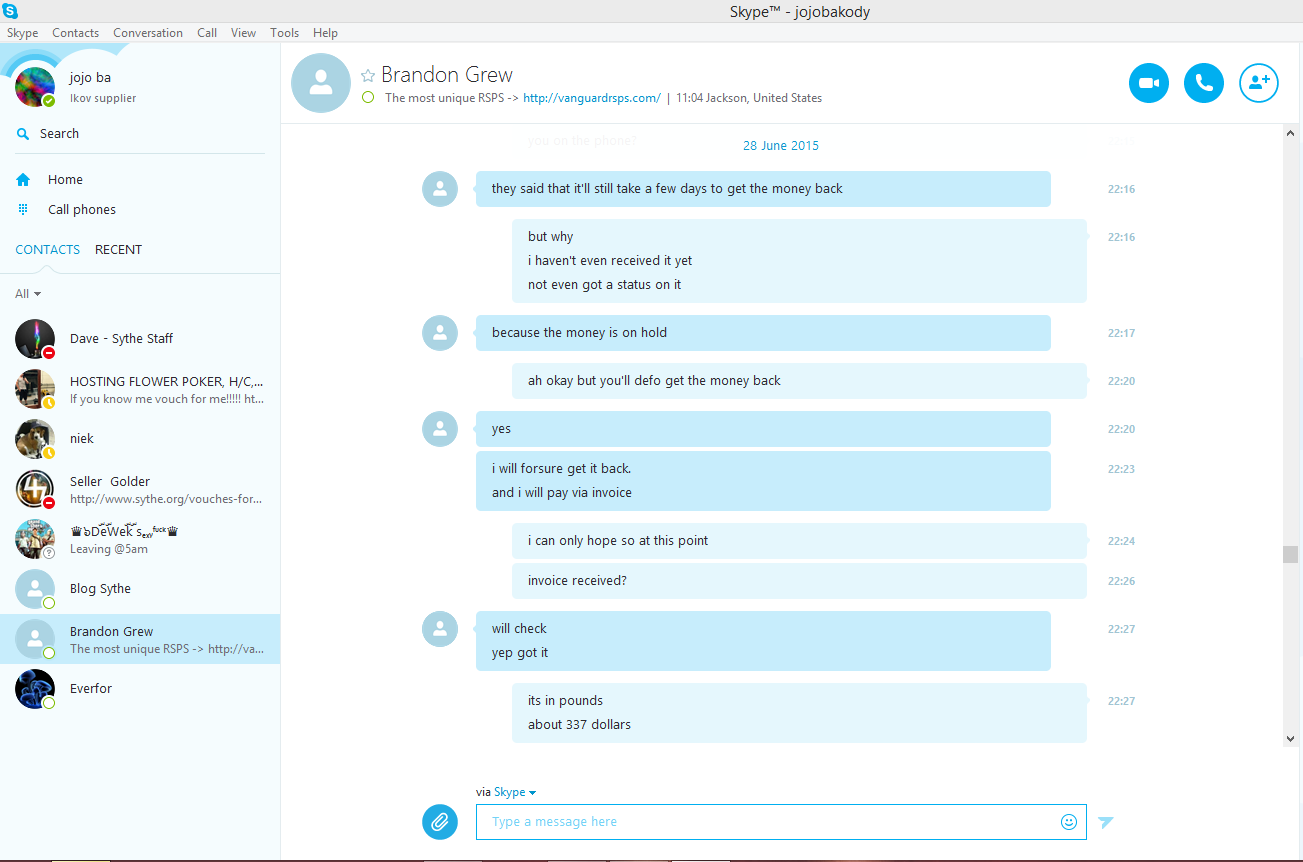This screenshot has height=862, width=1303.
Task: Click chat scrollbar up arrow
Action: point(1291,133)
